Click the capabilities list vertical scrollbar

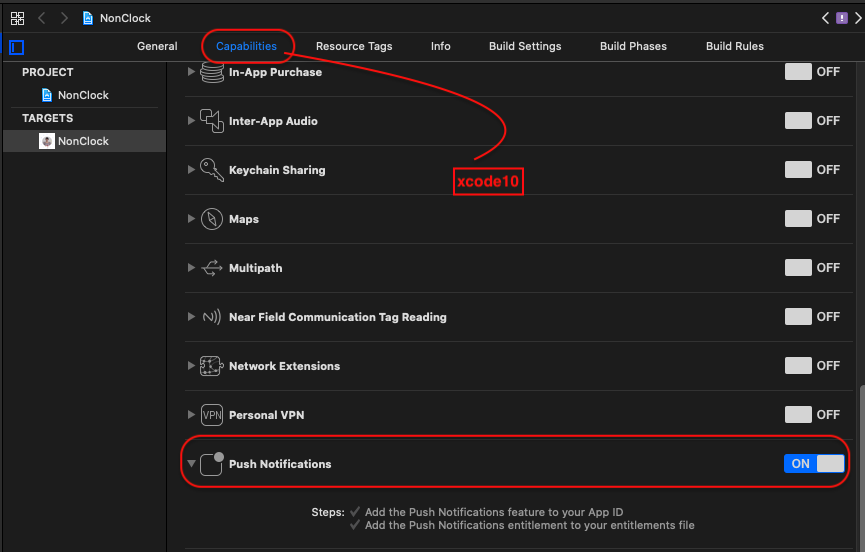coord(862,468)
